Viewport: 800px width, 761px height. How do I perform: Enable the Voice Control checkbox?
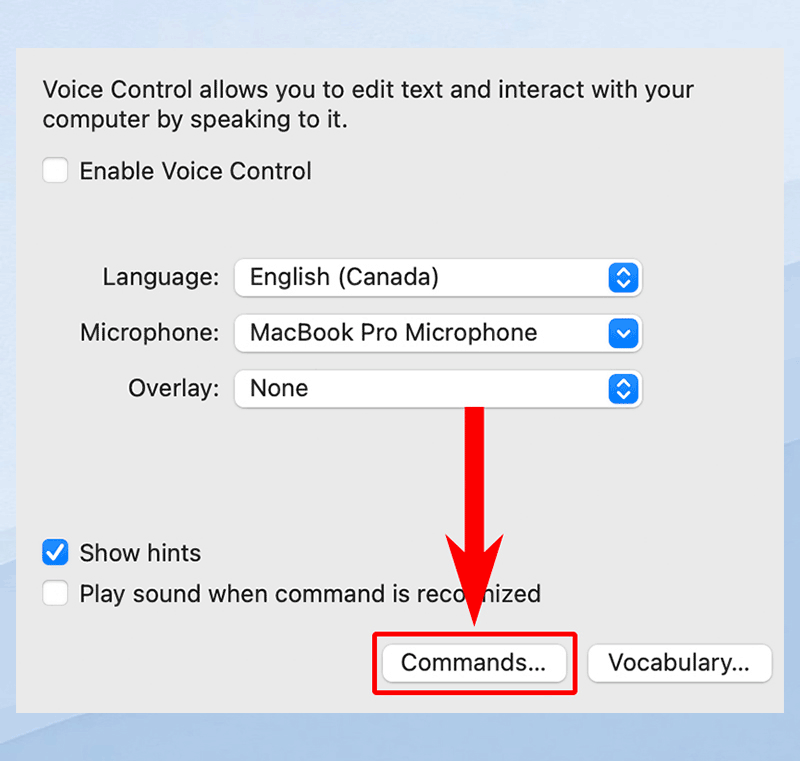point(56,171)
